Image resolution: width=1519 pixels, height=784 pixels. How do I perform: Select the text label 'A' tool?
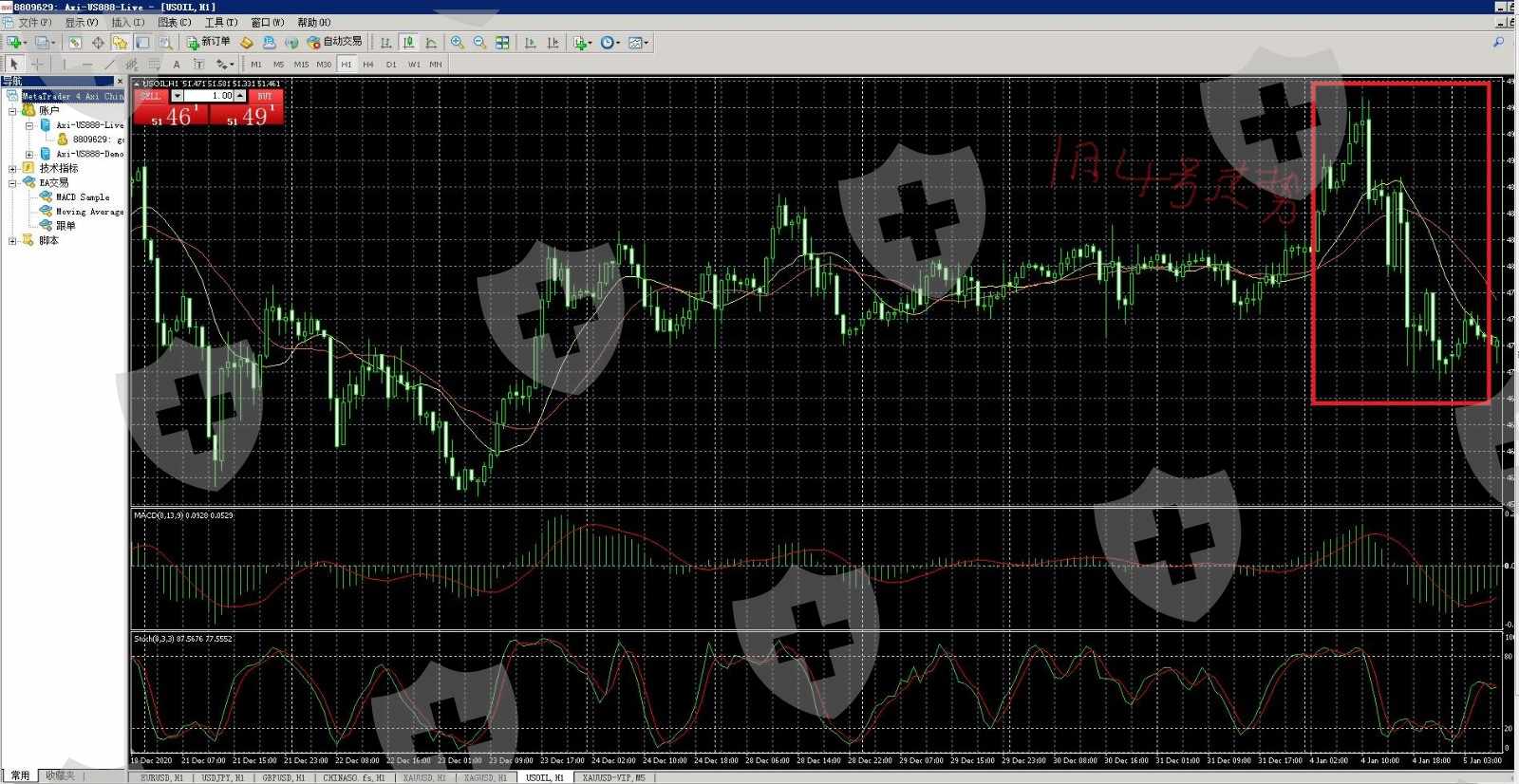click(176, 65)
